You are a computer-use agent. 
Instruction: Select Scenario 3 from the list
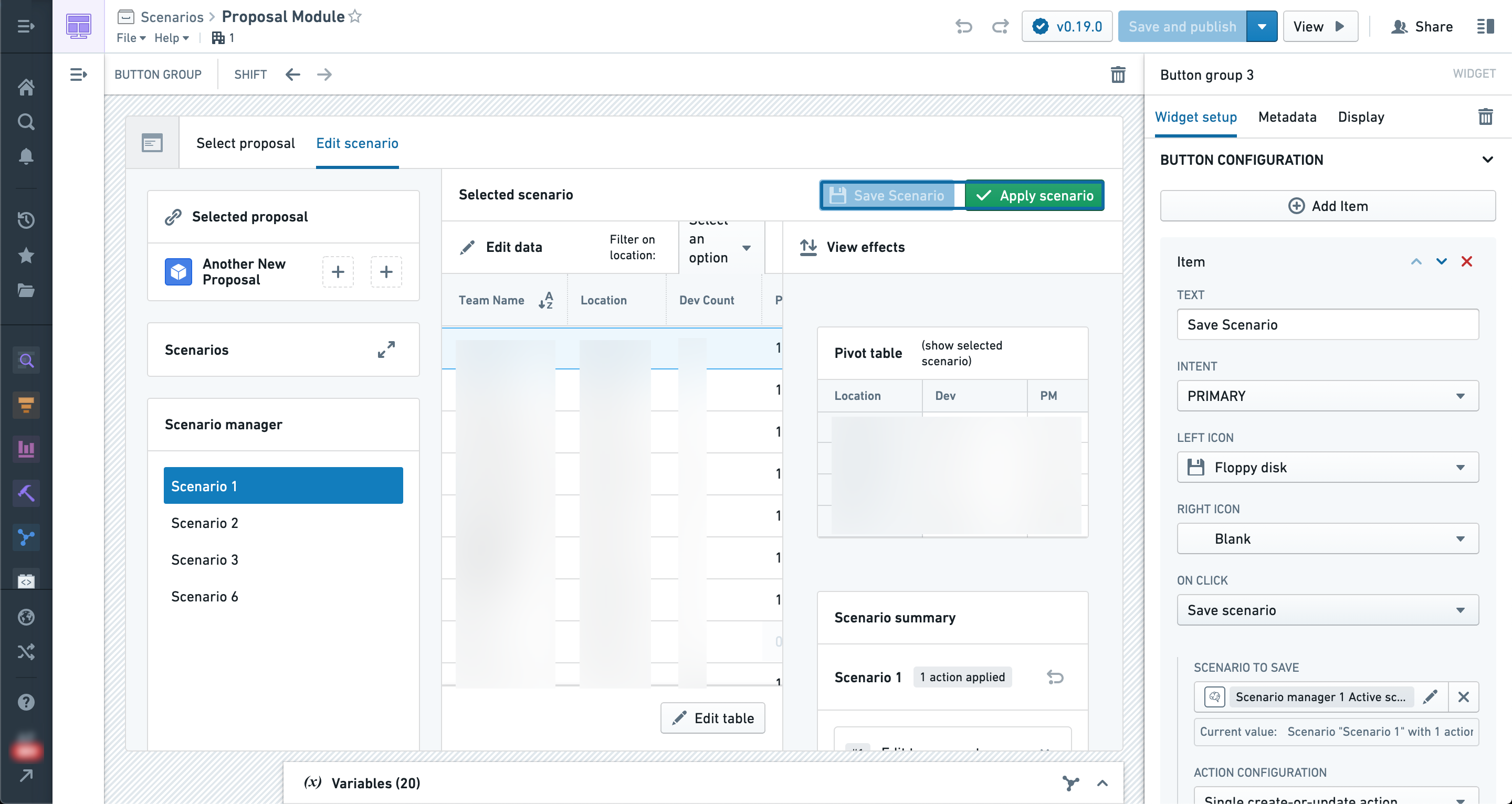tap(205, 559)
